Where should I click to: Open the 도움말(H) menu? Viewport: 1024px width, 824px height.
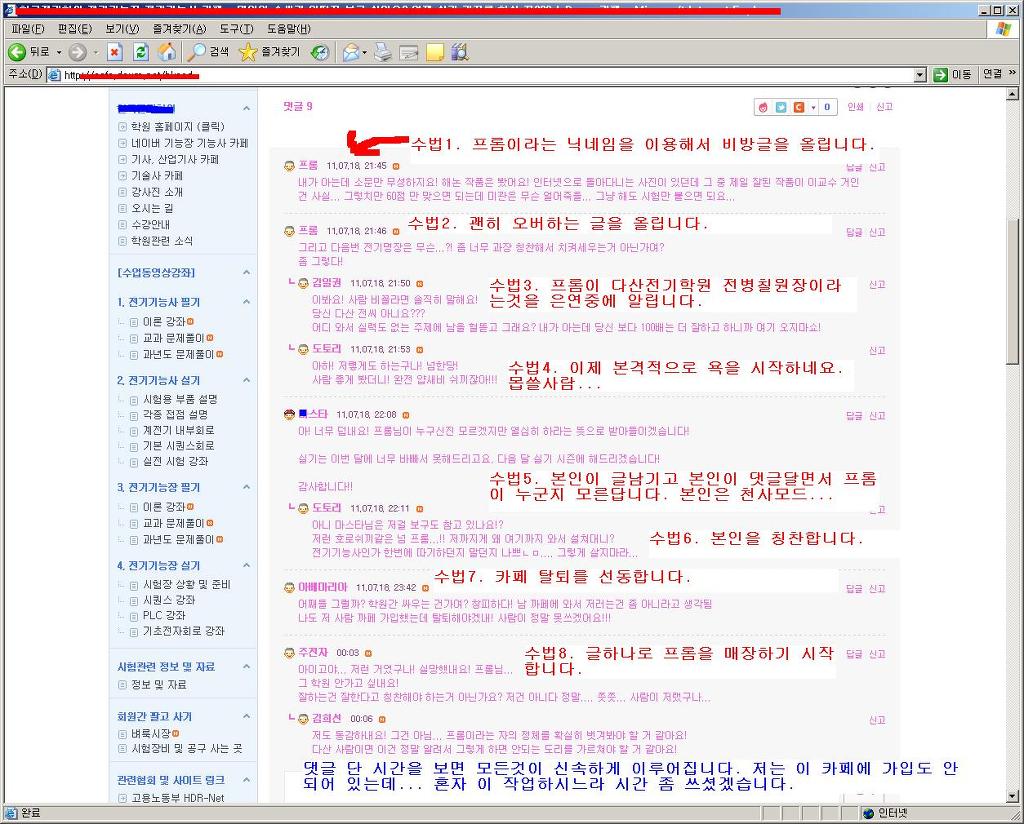(x=289, y=29)
